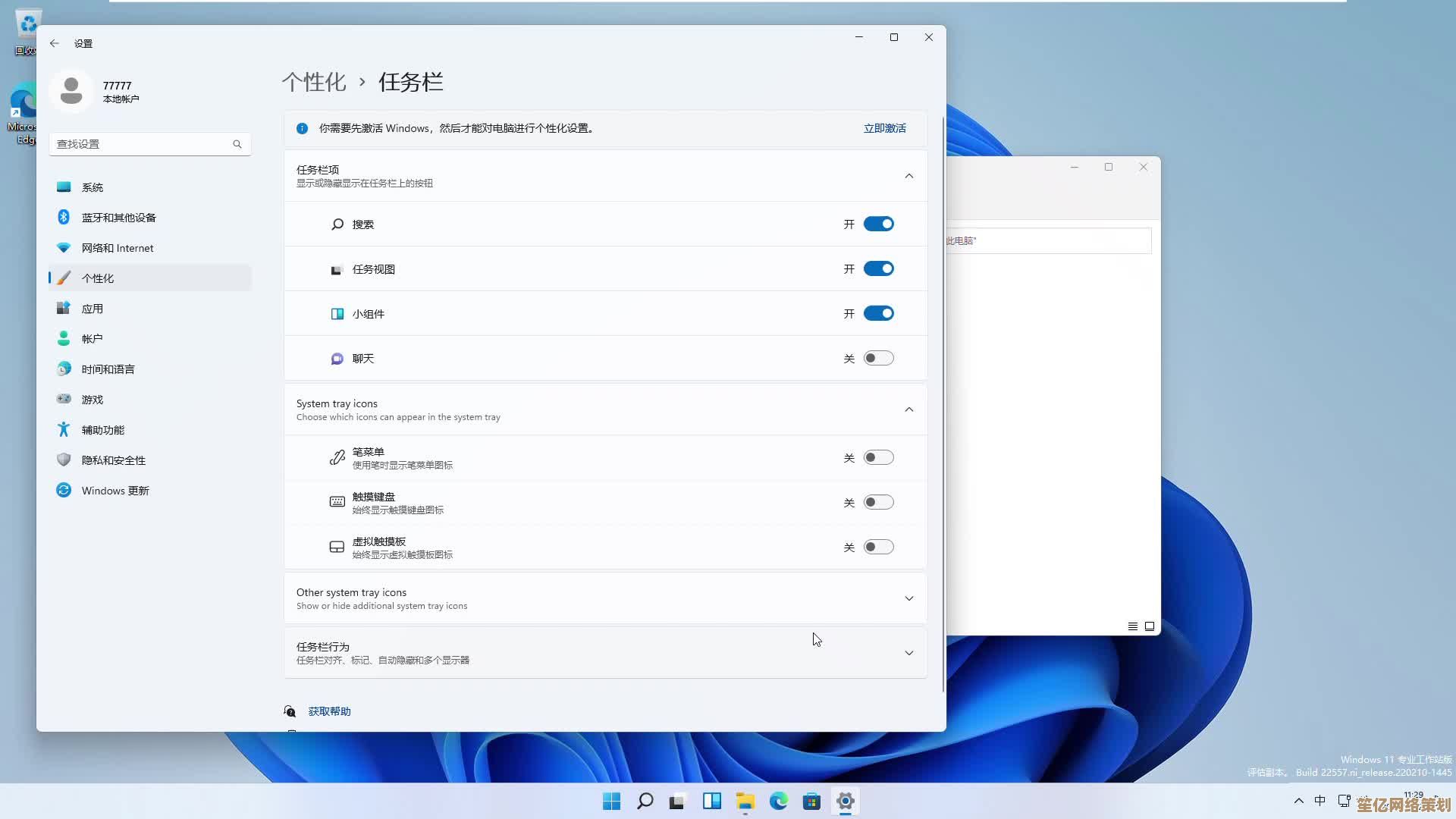Disable the 搜索 taskbar toggle
1456x819 pixels.
879,223
